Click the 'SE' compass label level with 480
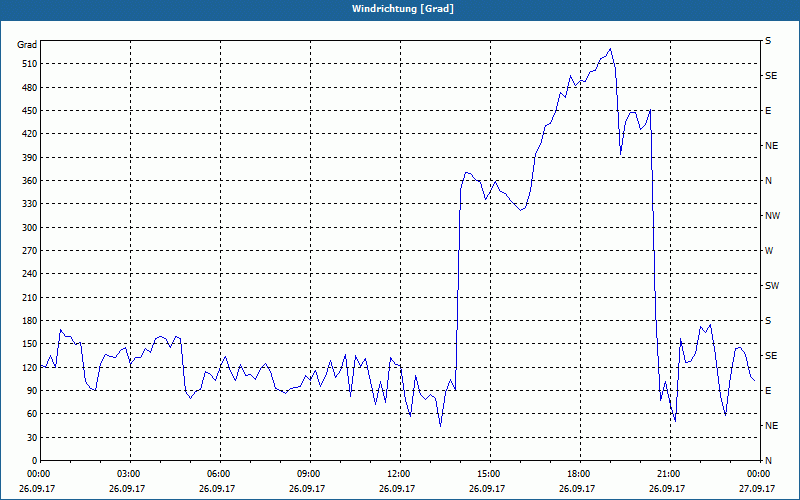 coord(771,76)
